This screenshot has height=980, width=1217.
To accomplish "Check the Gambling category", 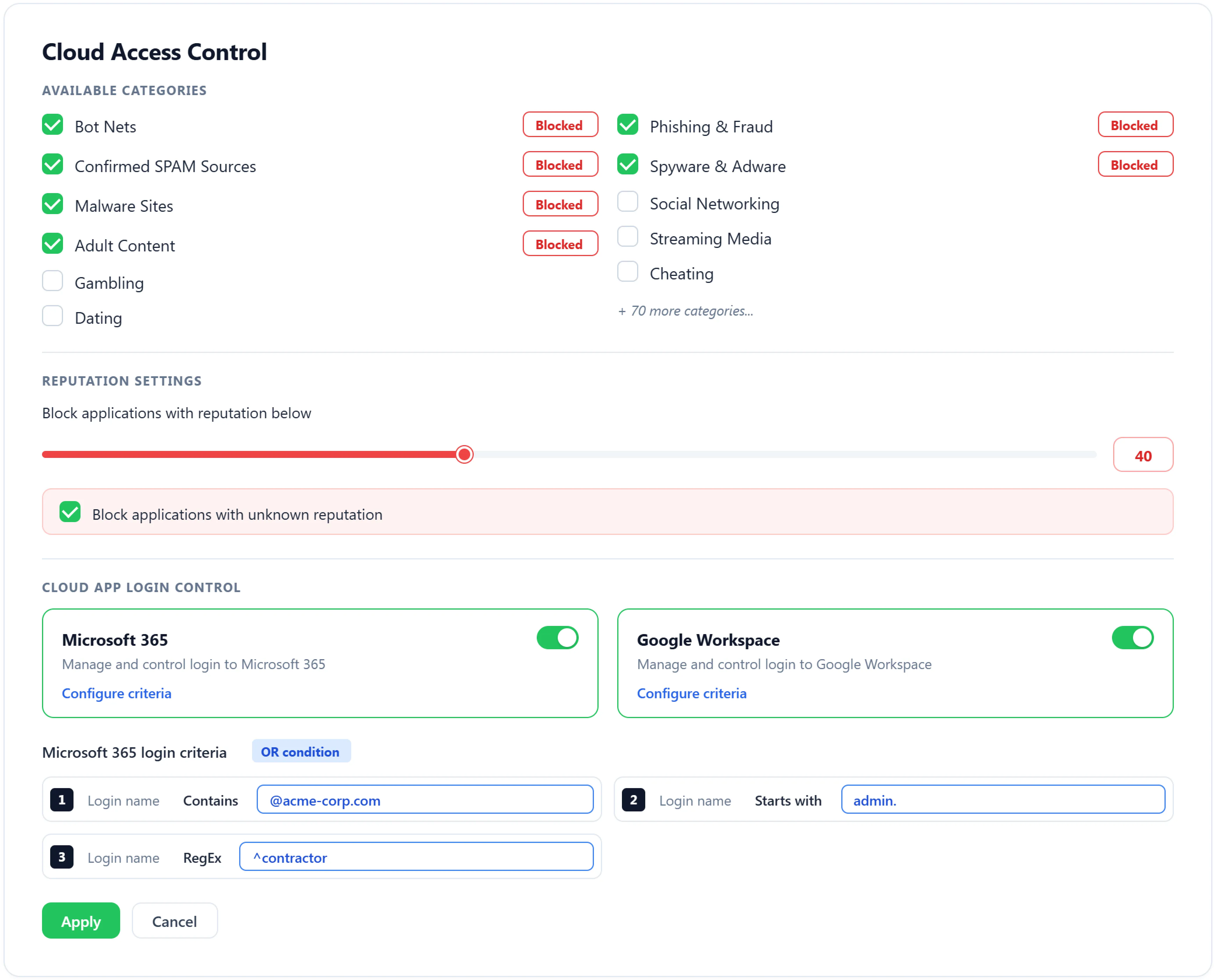I will tap(53, 281).
